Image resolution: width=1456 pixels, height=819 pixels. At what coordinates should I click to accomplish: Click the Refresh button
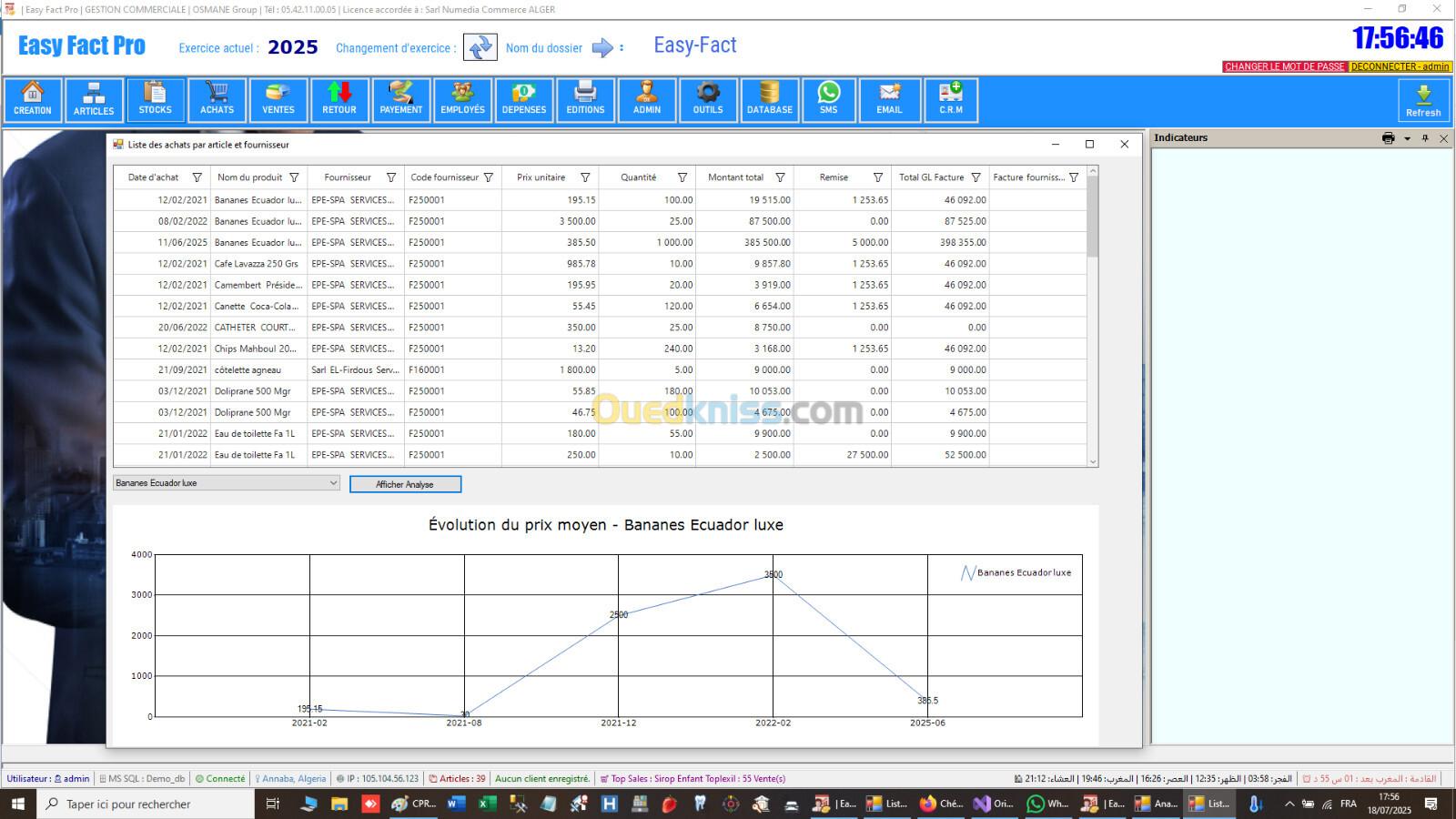[1423, 100]
